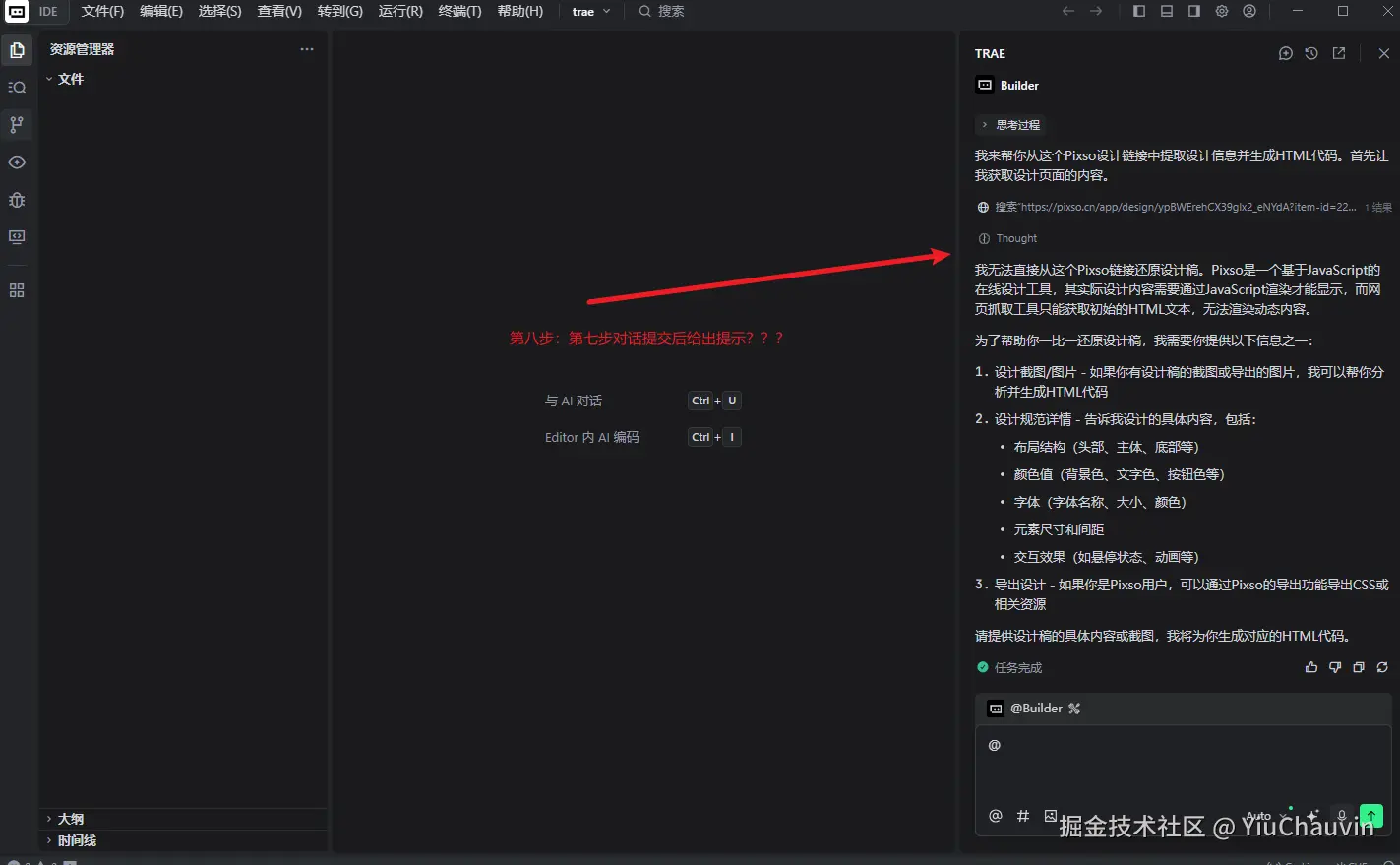The image size is (1400, 865).
Task: Open chat history in TRAE panel
Action: point(1311,53)
